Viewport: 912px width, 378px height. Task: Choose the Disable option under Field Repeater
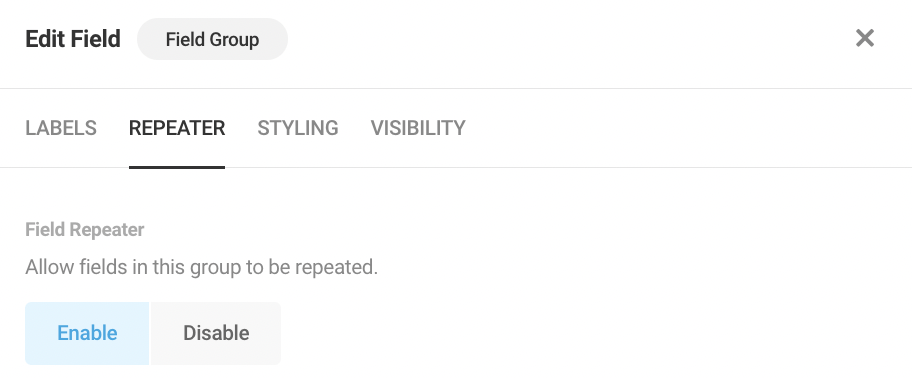point(216,333)
